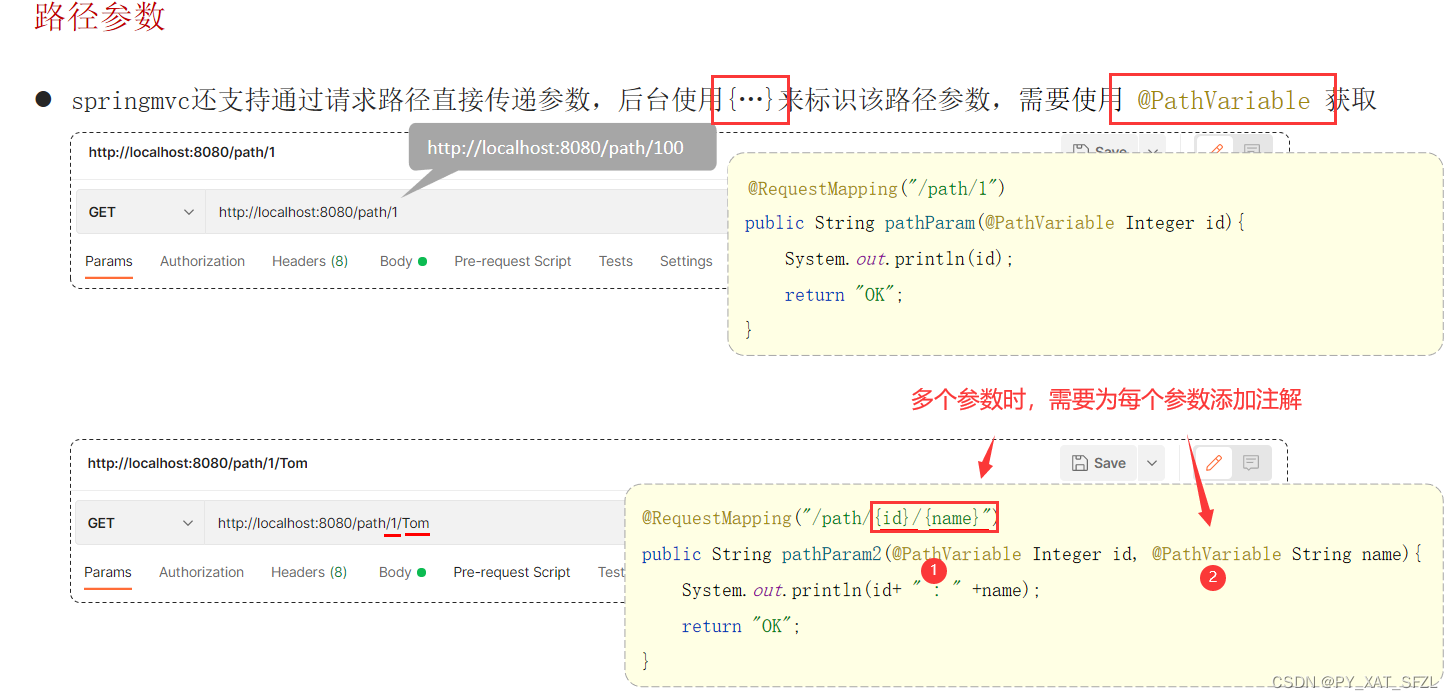Open Headers (8) tab in the path/1 request
This screenshot has width=1453, height=700.
click(310, 261)
